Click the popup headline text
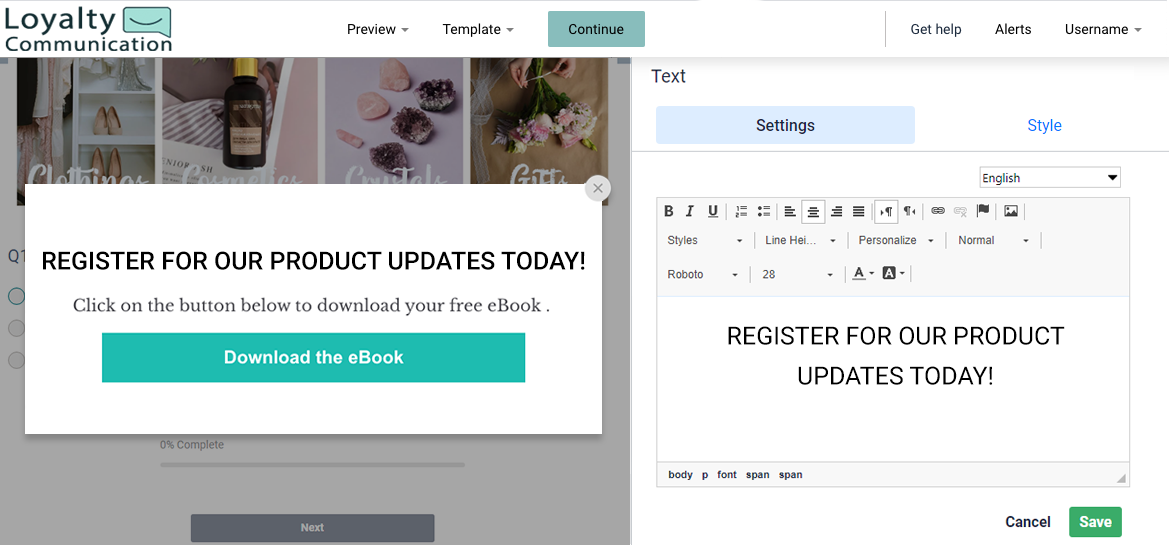1169x545 pixels. click(313, 262)
